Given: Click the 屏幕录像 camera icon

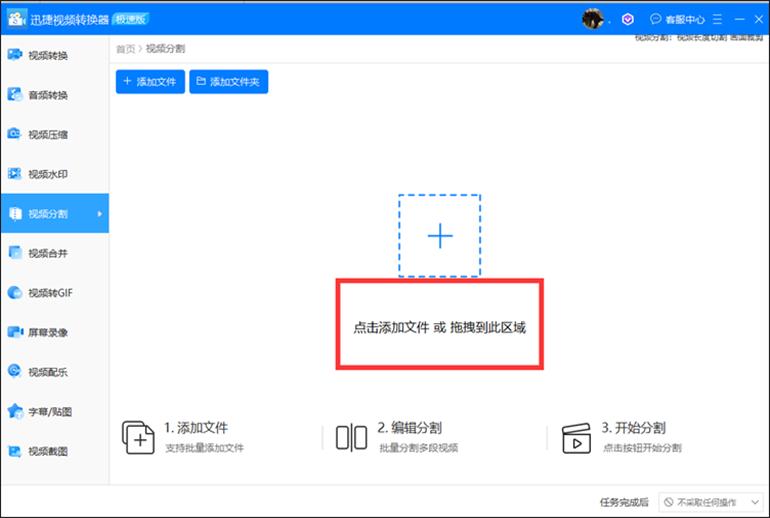Looking at the screenshot, I should pos(15,332).
